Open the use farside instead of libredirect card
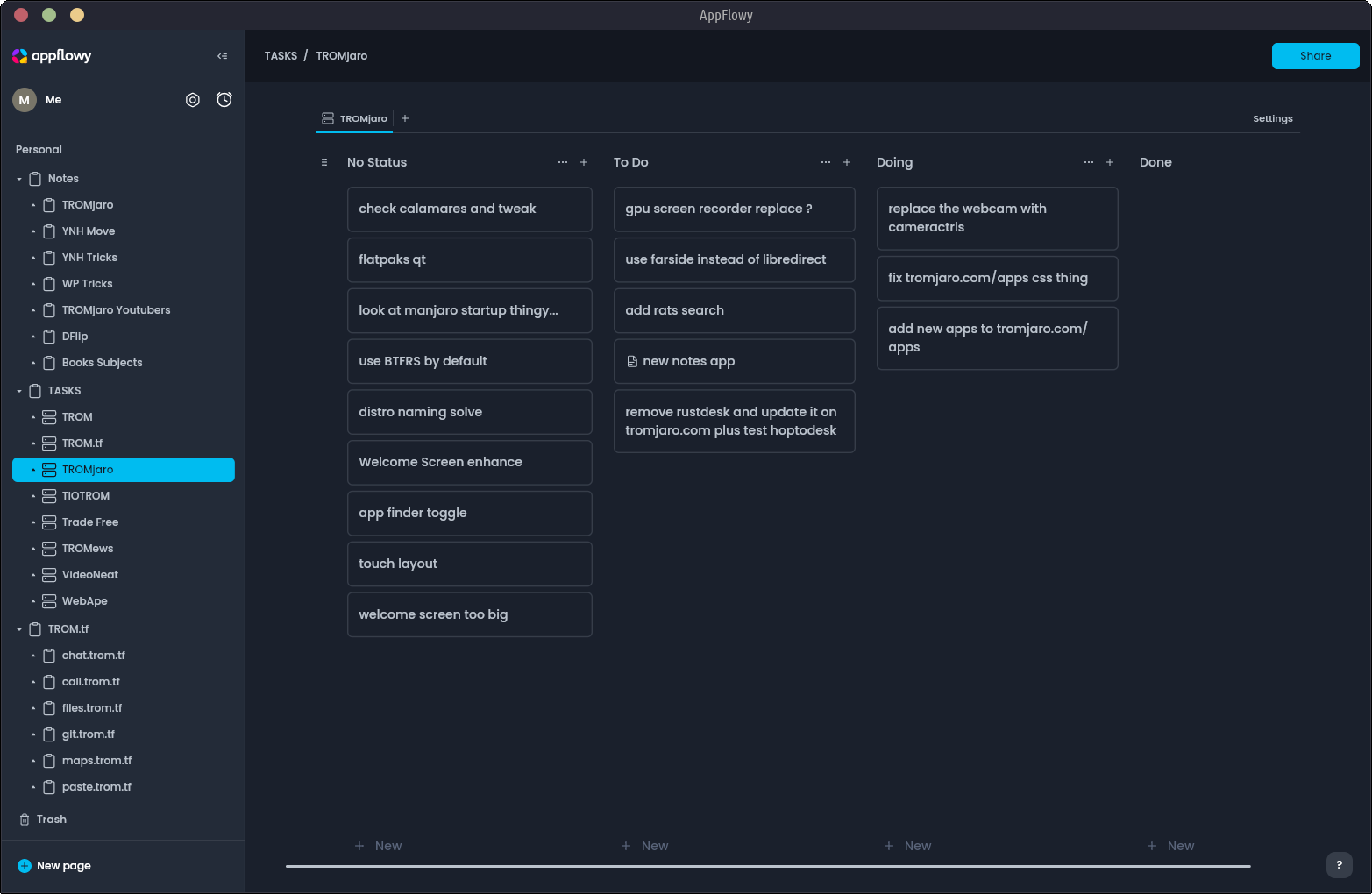 (x=735, y=259)
